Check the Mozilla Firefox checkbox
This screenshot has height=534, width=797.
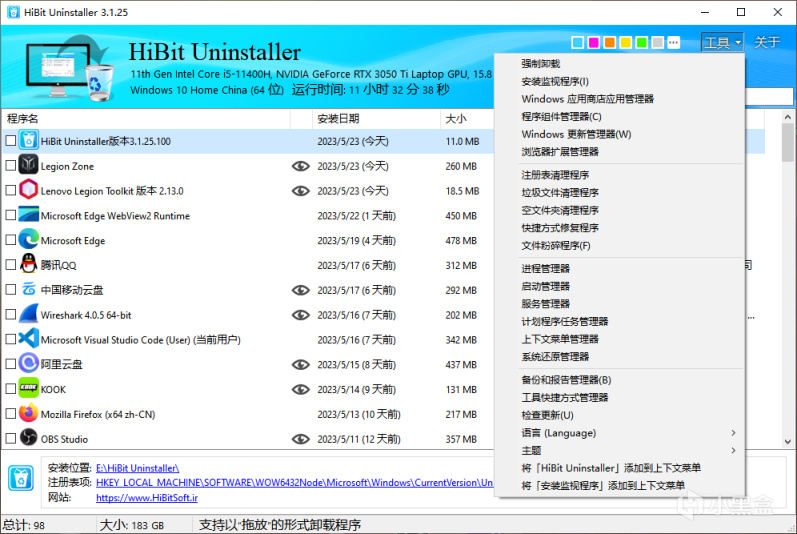[11, 414]
